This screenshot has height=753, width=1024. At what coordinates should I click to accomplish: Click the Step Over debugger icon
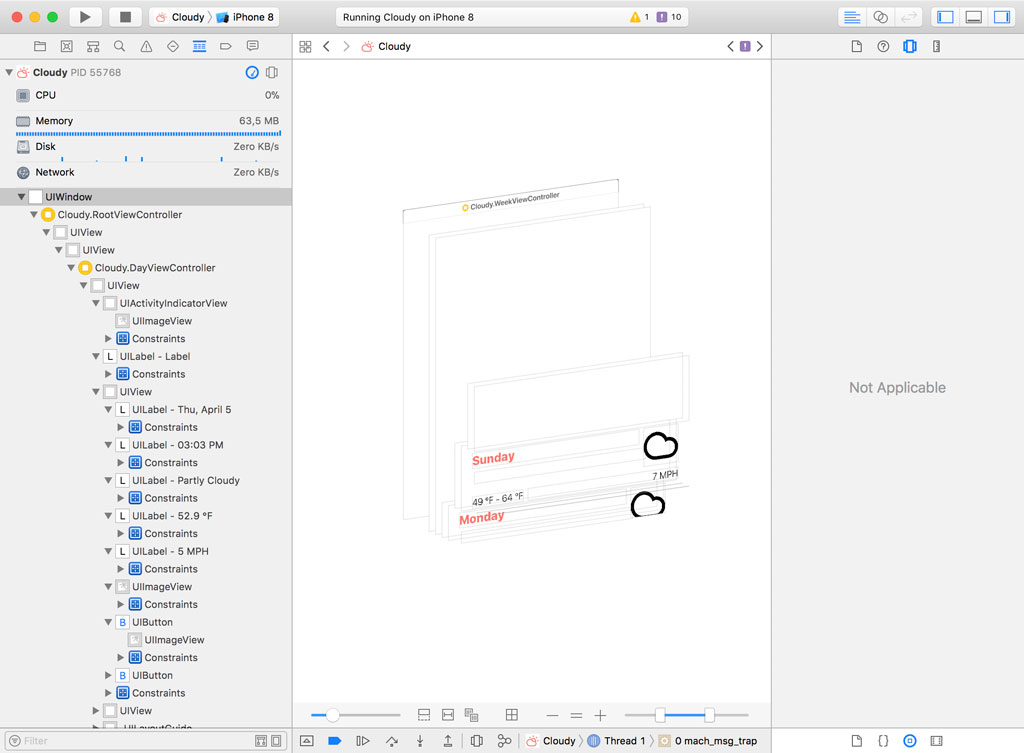pyautogui.click(x=393, y=741)
